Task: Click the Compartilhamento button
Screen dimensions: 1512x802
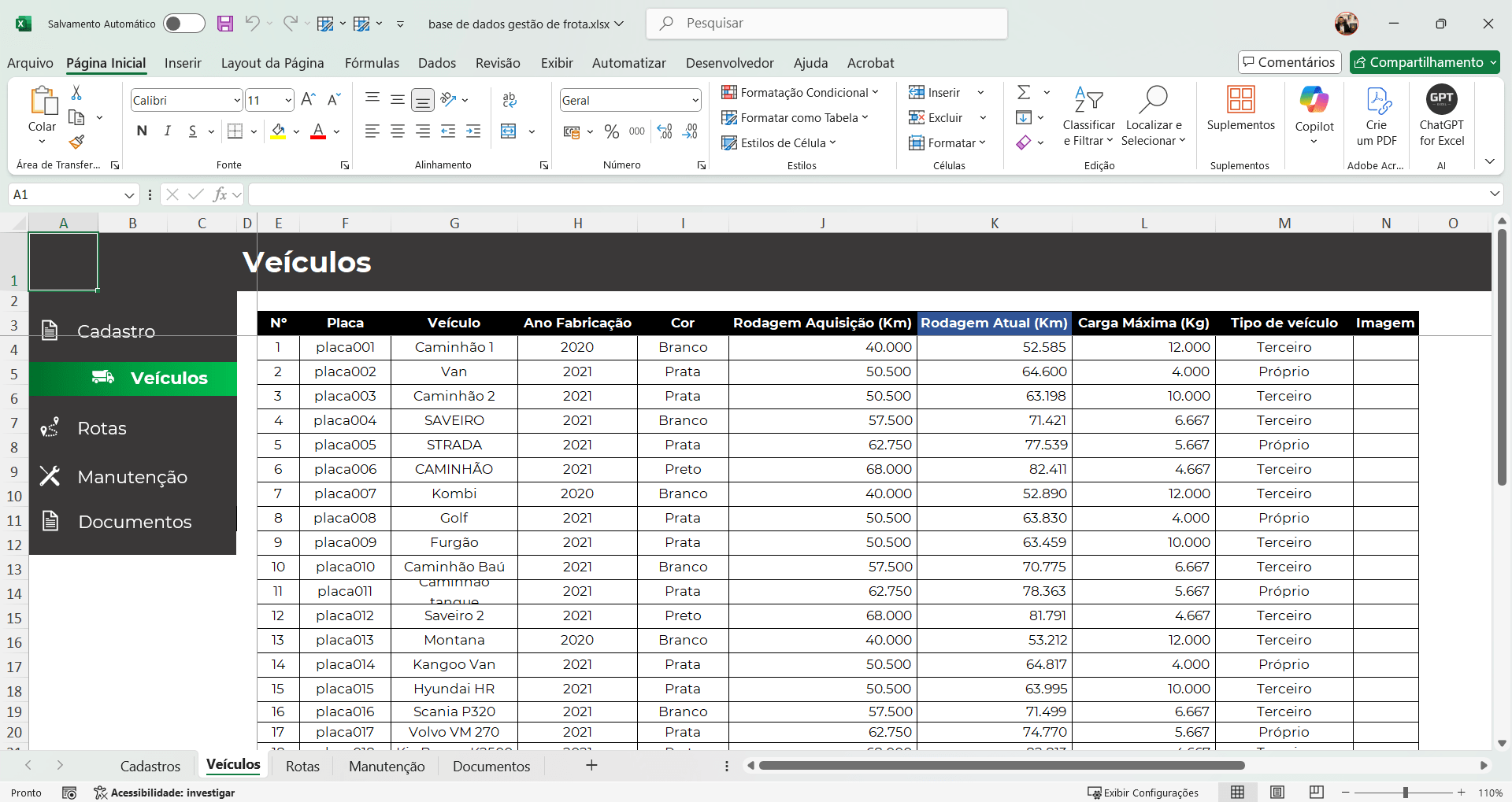Action: [1425, 62]
